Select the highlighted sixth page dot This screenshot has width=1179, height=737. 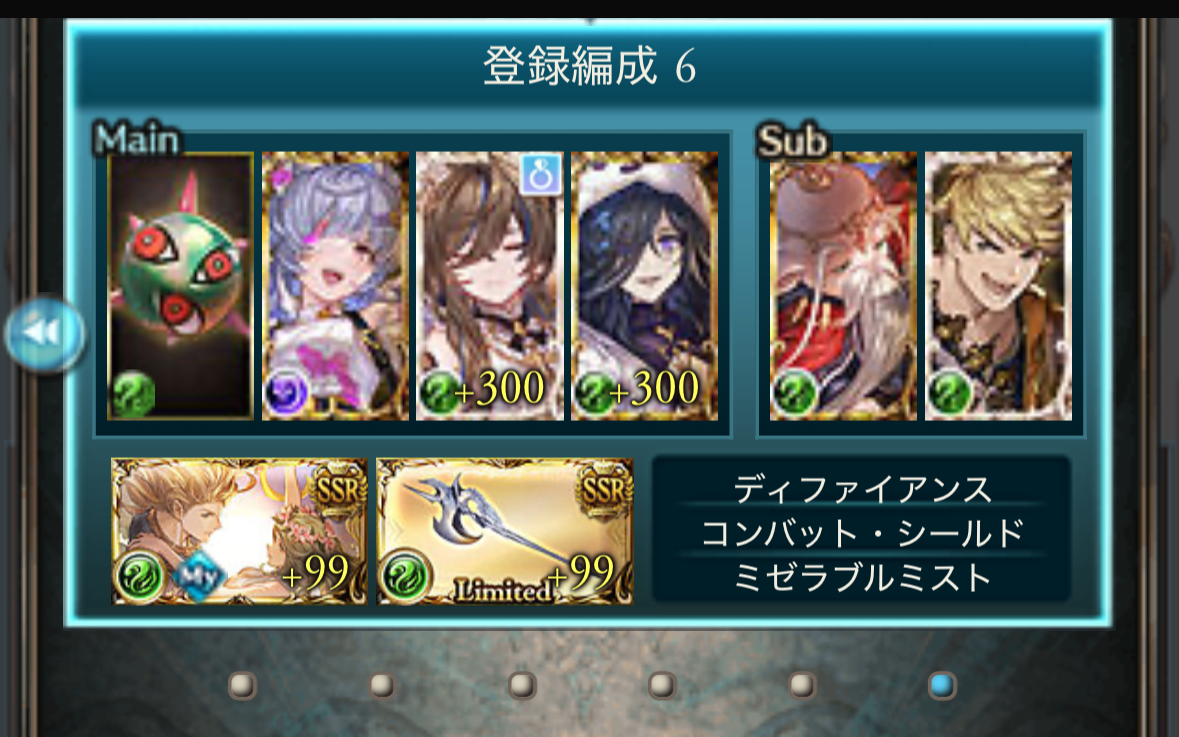941,686
